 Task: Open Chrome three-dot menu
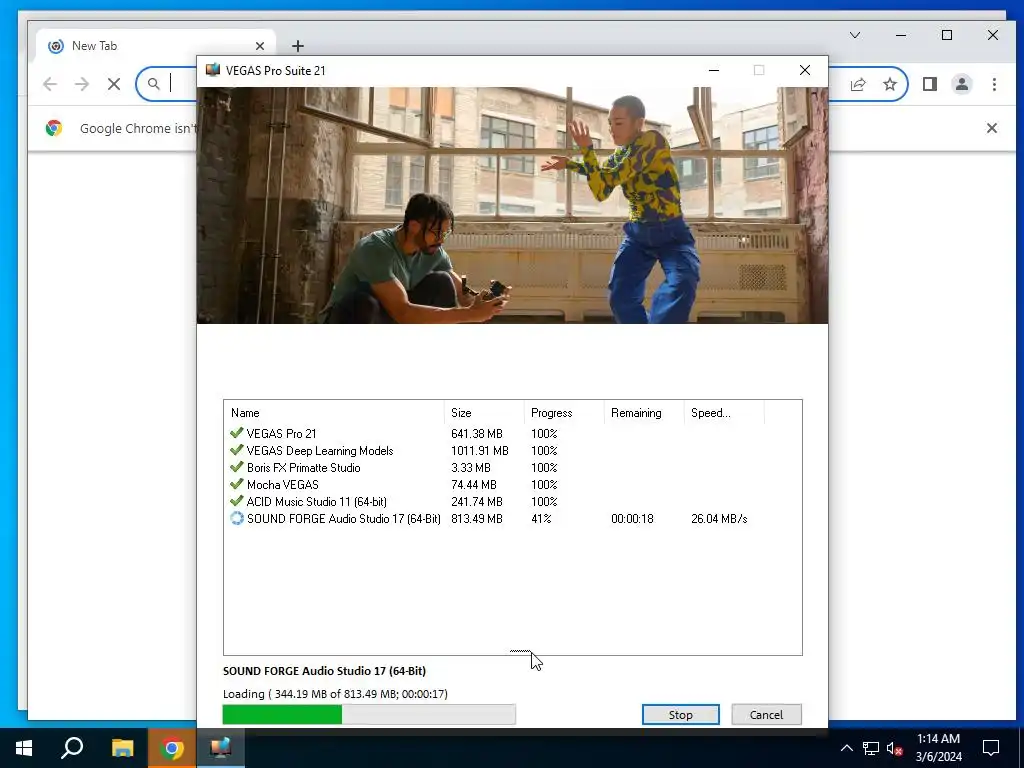pyautogui.click(x=994, y=84)
